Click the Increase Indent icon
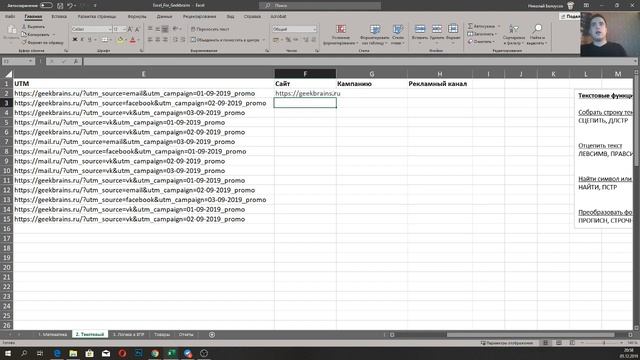This screenshot has height=360, width=640. 183,40
